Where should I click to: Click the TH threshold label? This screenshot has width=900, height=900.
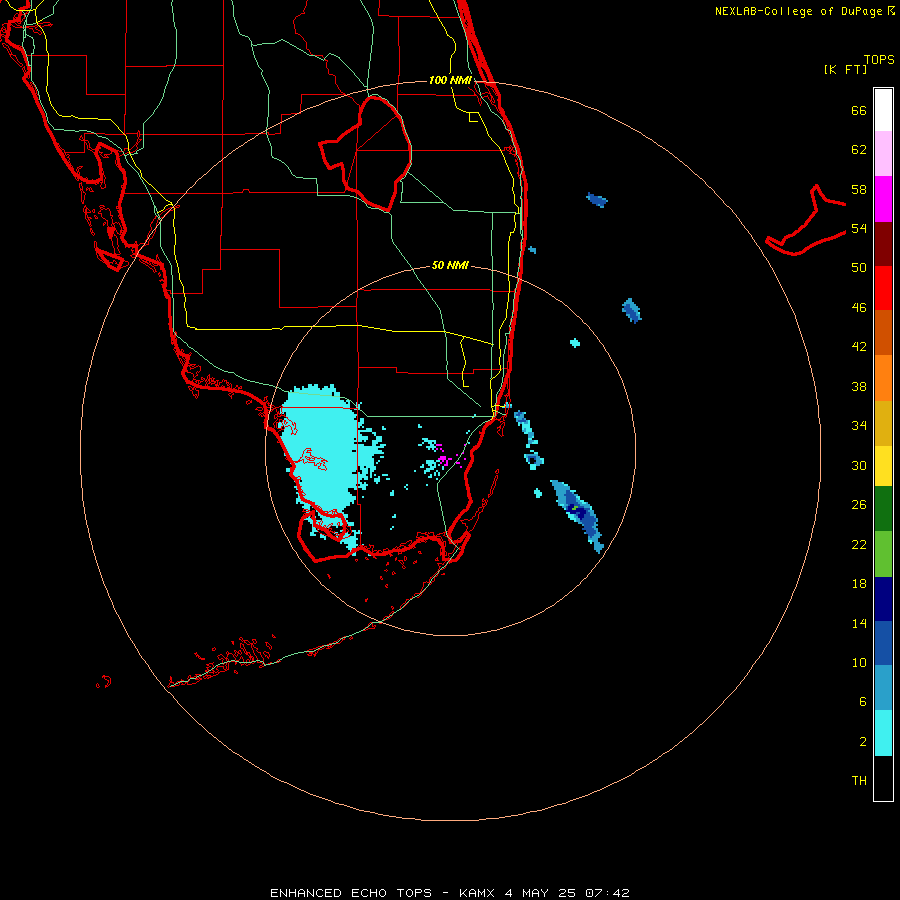coord(859,781)
